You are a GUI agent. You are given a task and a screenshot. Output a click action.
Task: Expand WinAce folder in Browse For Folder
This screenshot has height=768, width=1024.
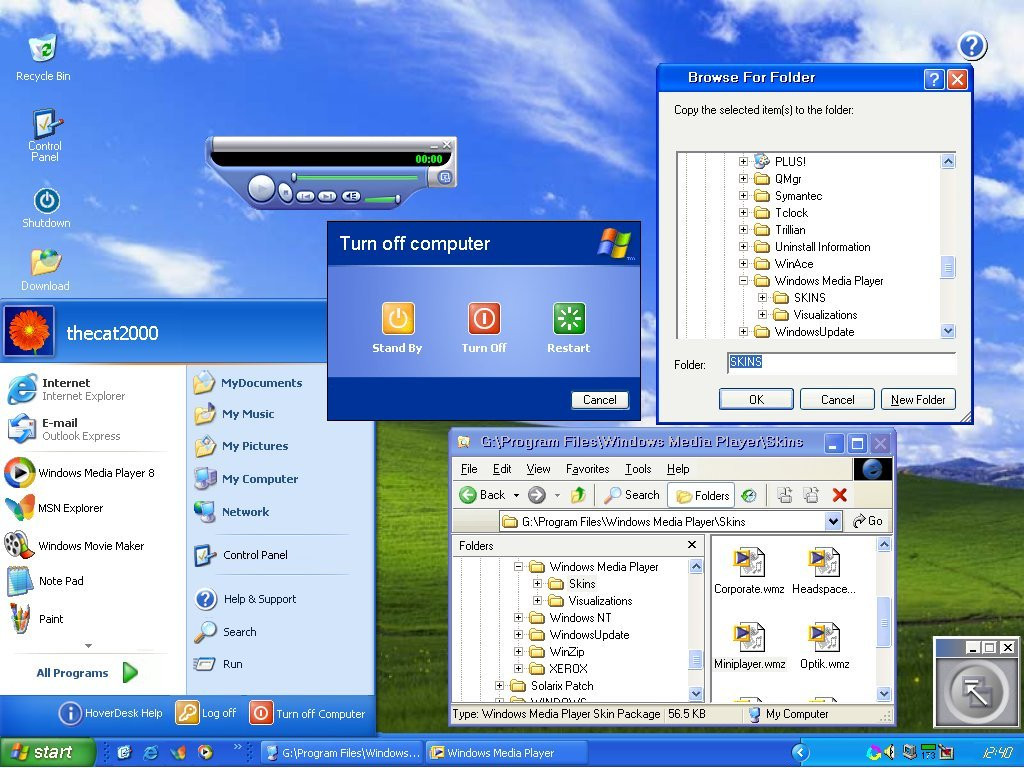coord(743,263)
